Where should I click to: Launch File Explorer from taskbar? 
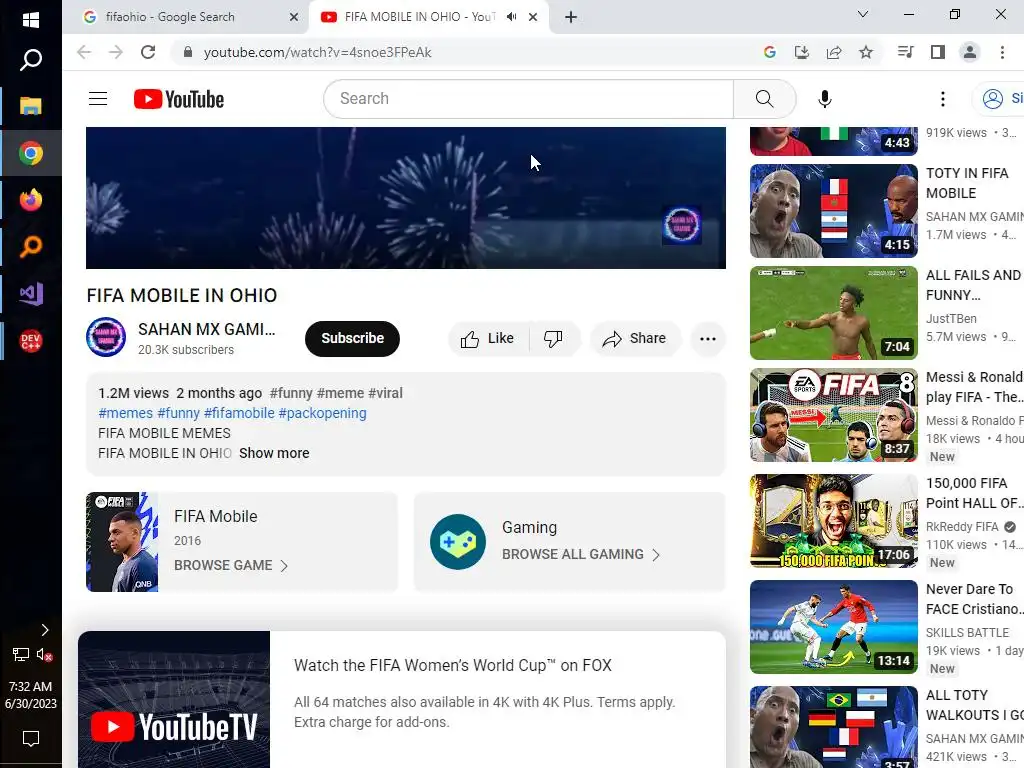[x=31, y=106]
